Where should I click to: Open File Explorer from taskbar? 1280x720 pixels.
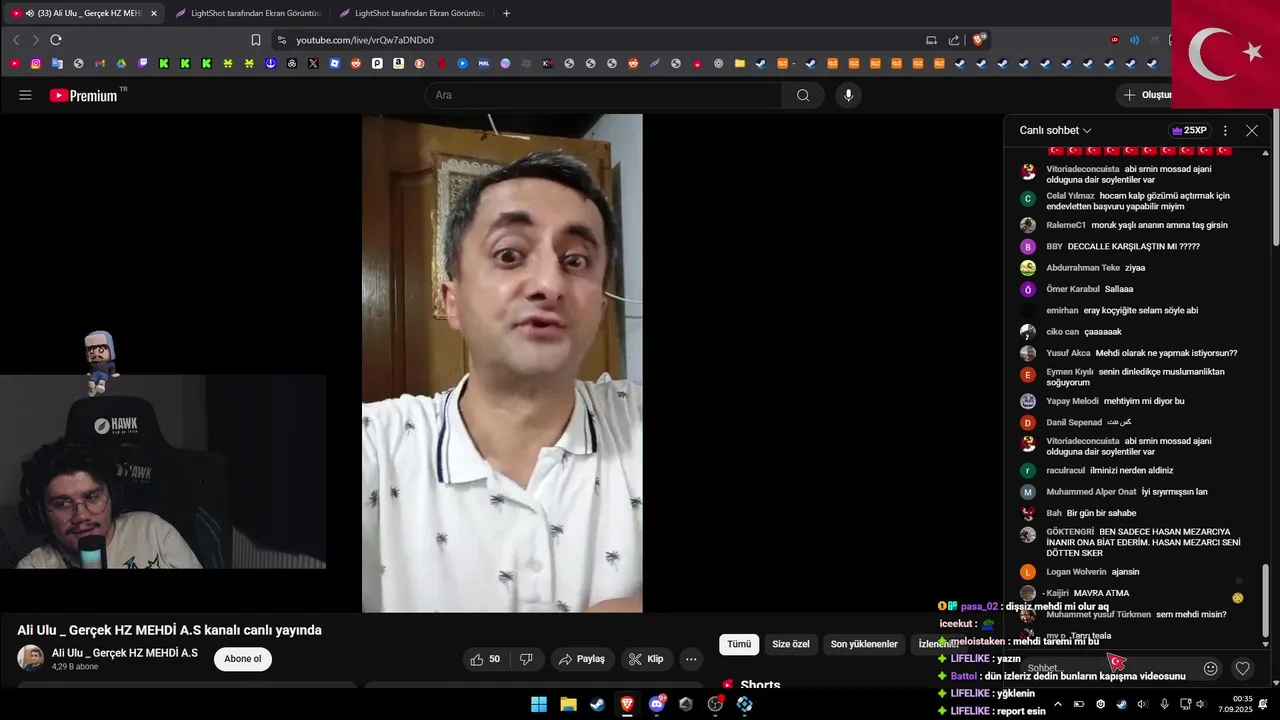(x=568, y=704)
